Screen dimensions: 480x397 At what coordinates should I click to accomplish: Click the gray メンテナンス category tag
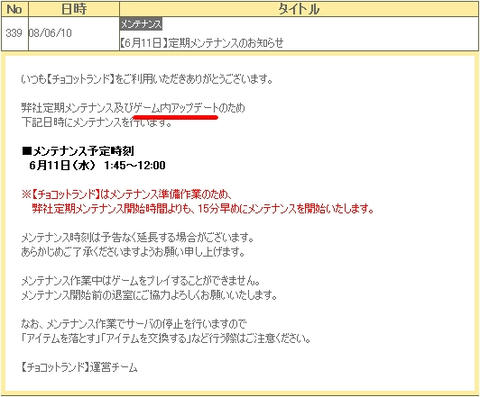coord(141,24)
